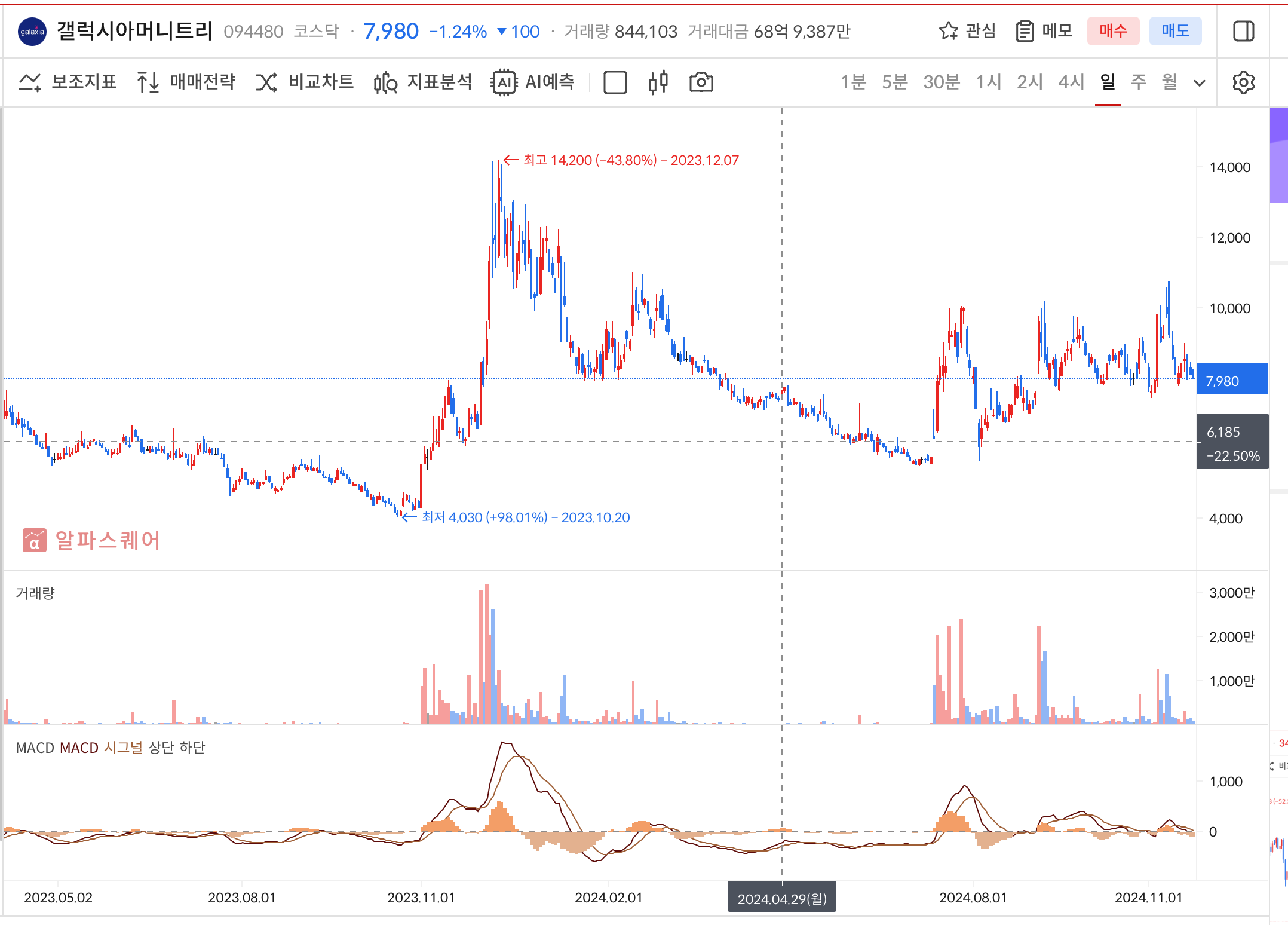Click the 거래량 volume panel label
The image size is (1288, 925).
click(35, 593)
